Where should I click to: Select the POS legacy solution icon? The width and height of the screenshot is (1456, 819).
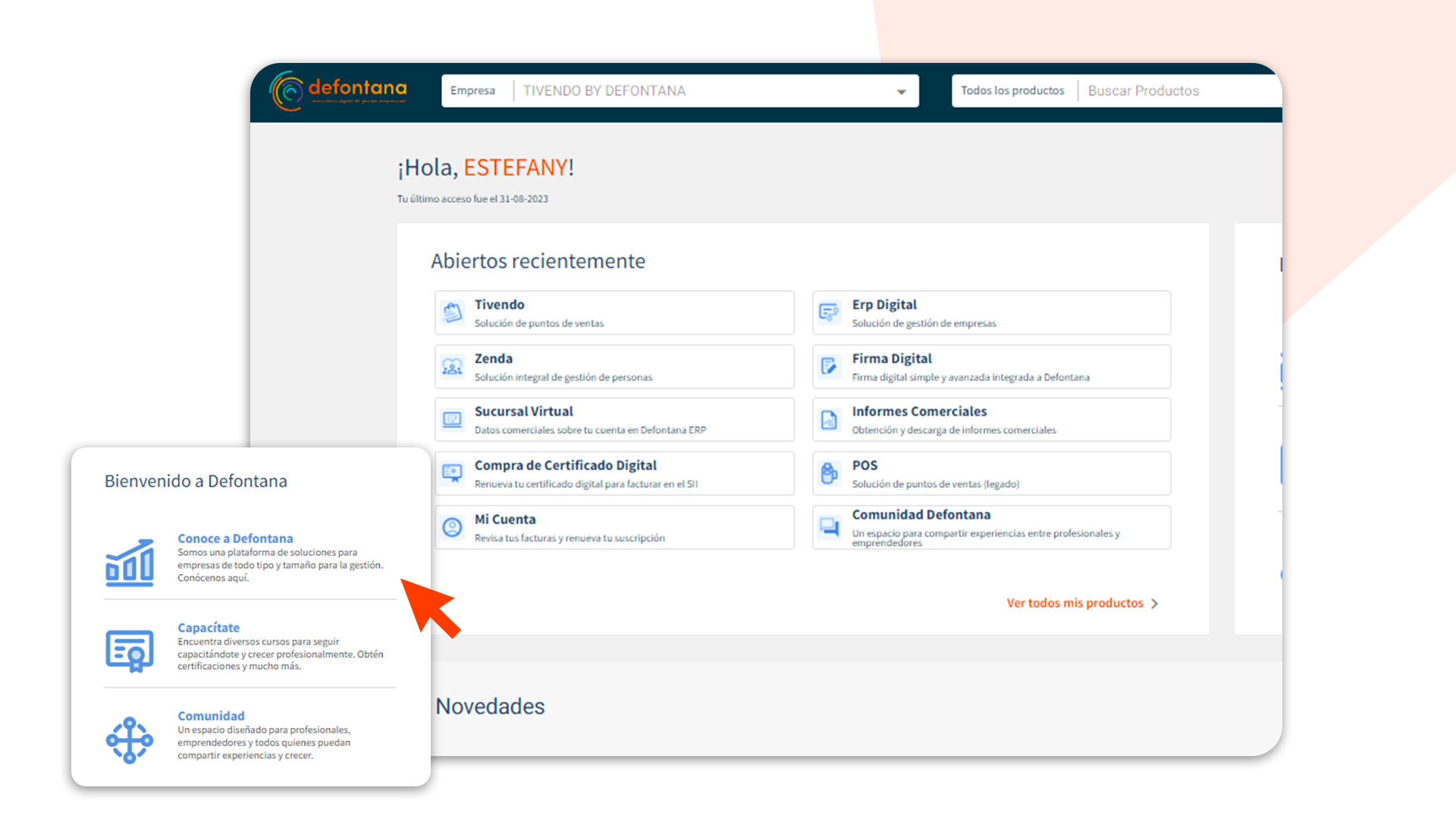830,473
